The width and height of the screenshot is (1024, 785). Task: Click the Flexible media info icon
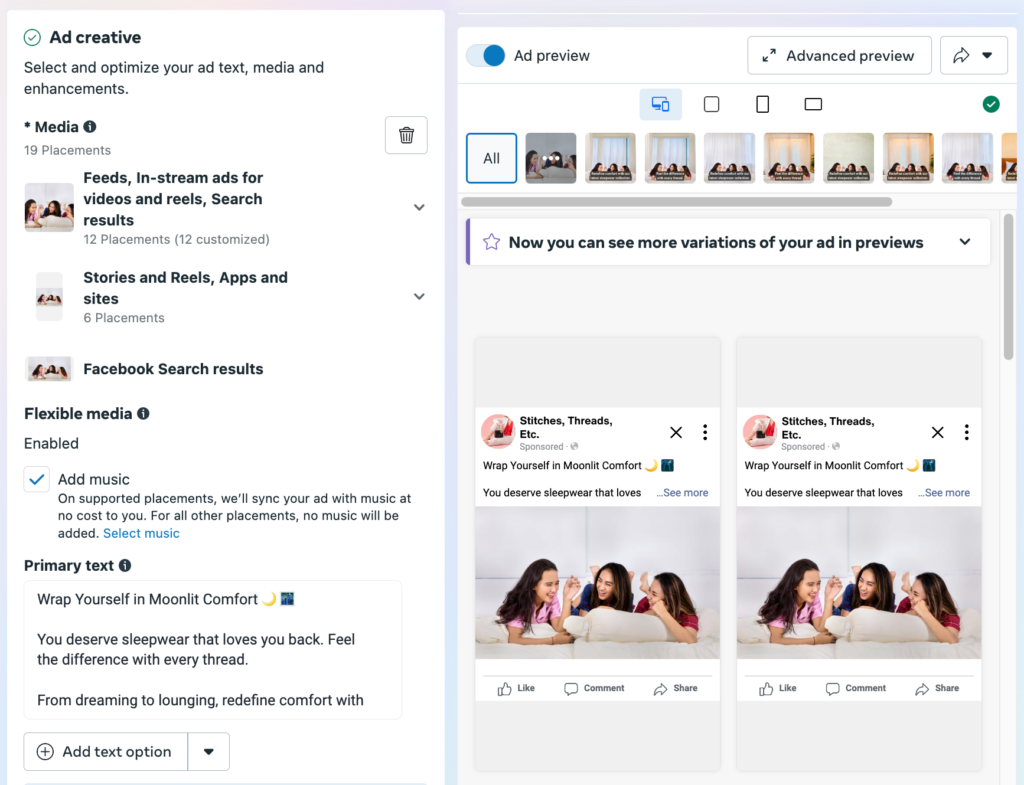point(143,413)
